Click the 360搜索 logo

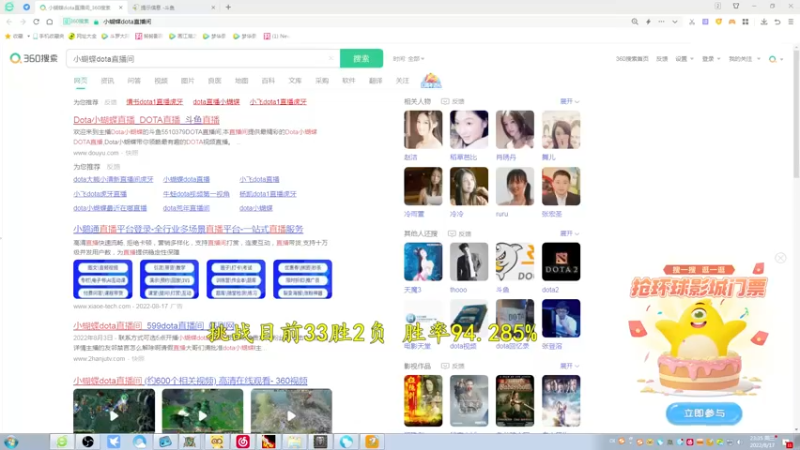(x=34, y=58)
